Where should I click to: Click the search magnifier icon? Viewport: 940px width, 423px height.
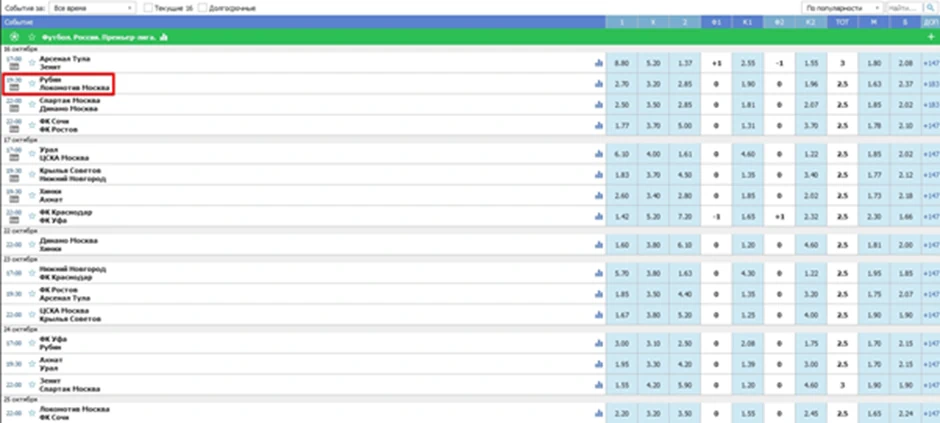(930, 8)
